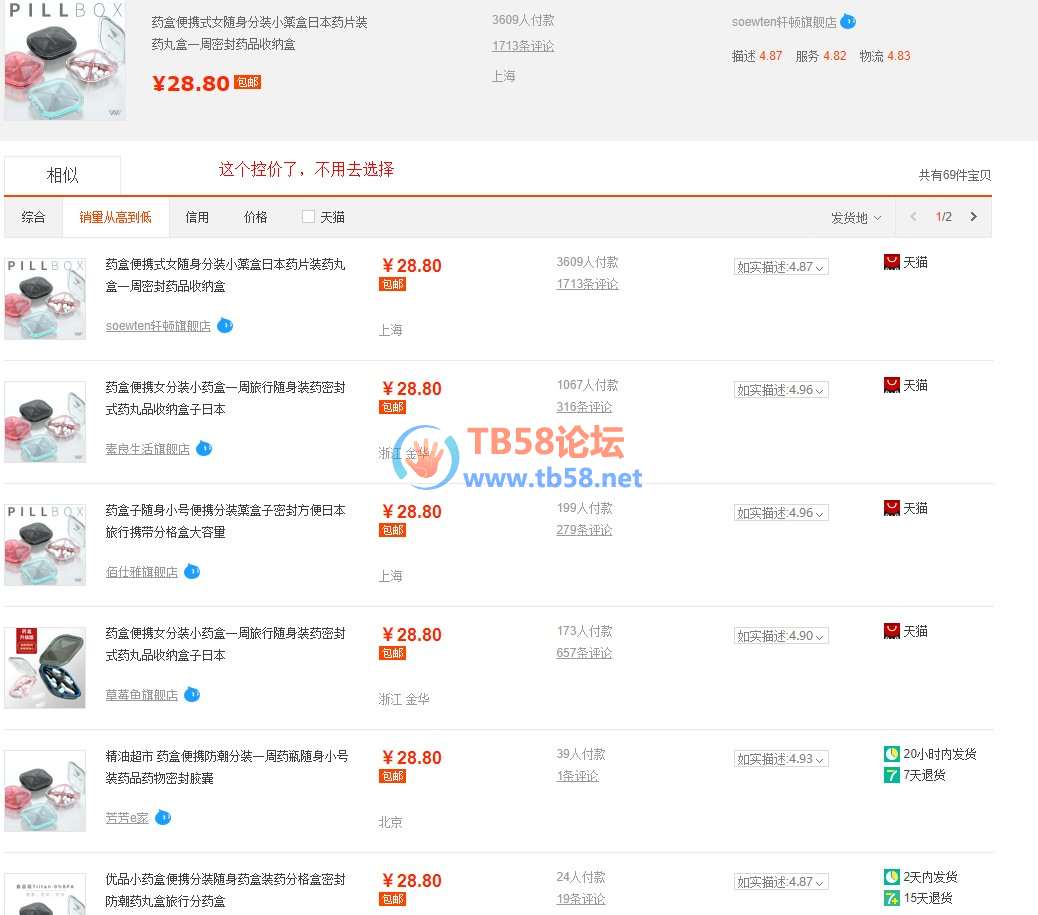Open title 精油超市 药盒便携防潮分装
Viewport: 1038px width, 915px height.
(227, 767)
